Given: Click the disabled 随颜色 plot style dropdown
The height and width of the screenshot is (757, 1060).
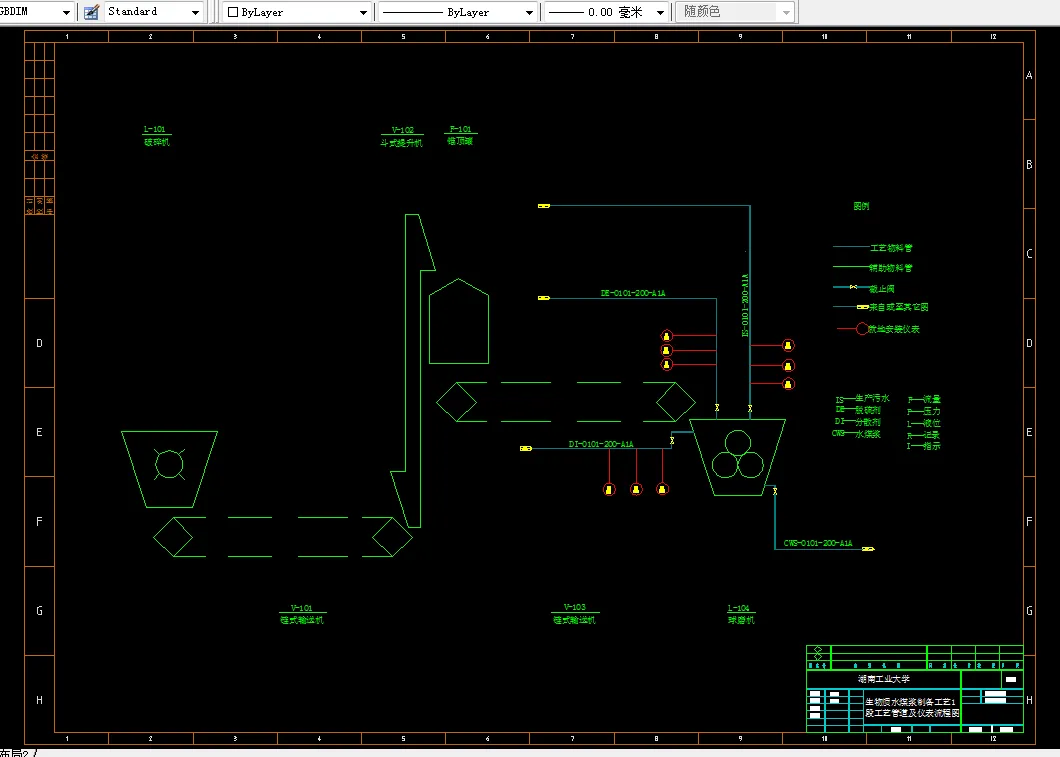Looking at the screenshot, I should [x=734, y=12].
